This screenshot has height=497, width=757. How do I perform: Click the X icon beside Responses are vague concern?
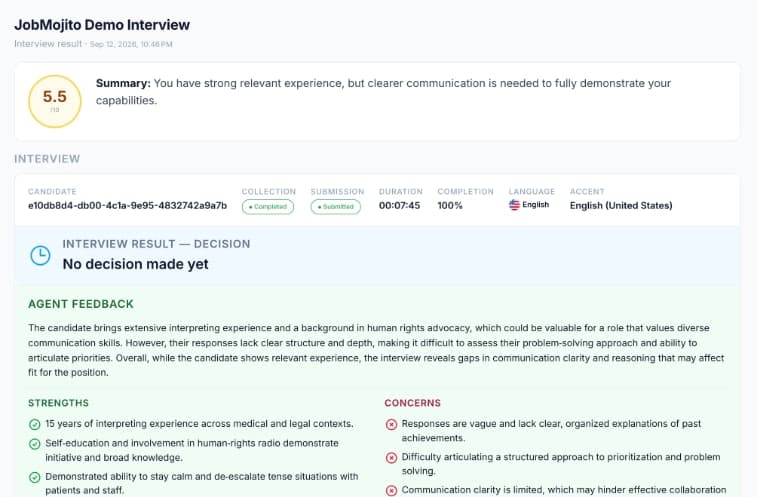pyautogui.click(x=392, y=424)
